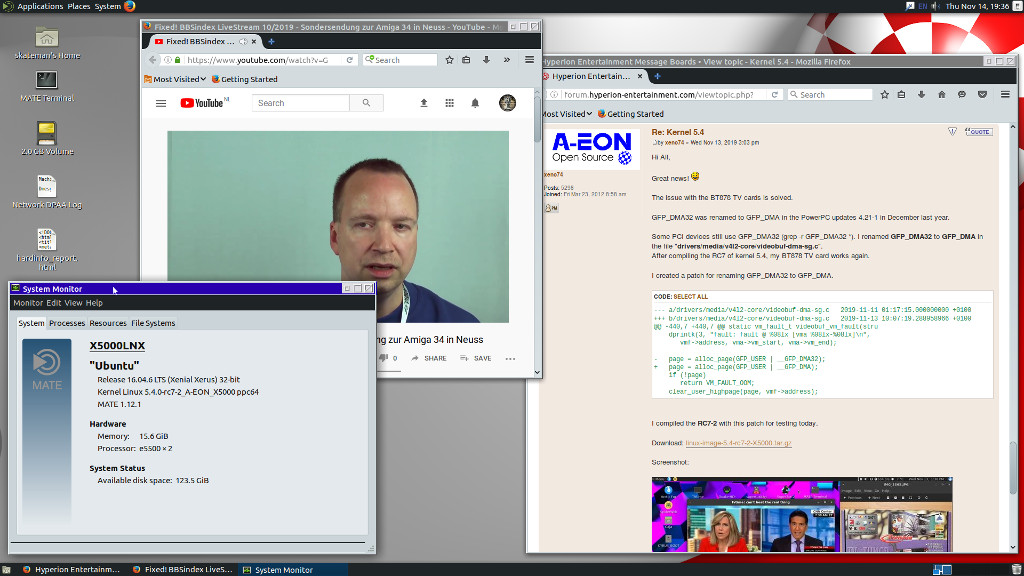Open new tab in Hyperion Firefox window
Image resolution: width=1024 pixels, height=576 pixels.
tap(657, 76)
